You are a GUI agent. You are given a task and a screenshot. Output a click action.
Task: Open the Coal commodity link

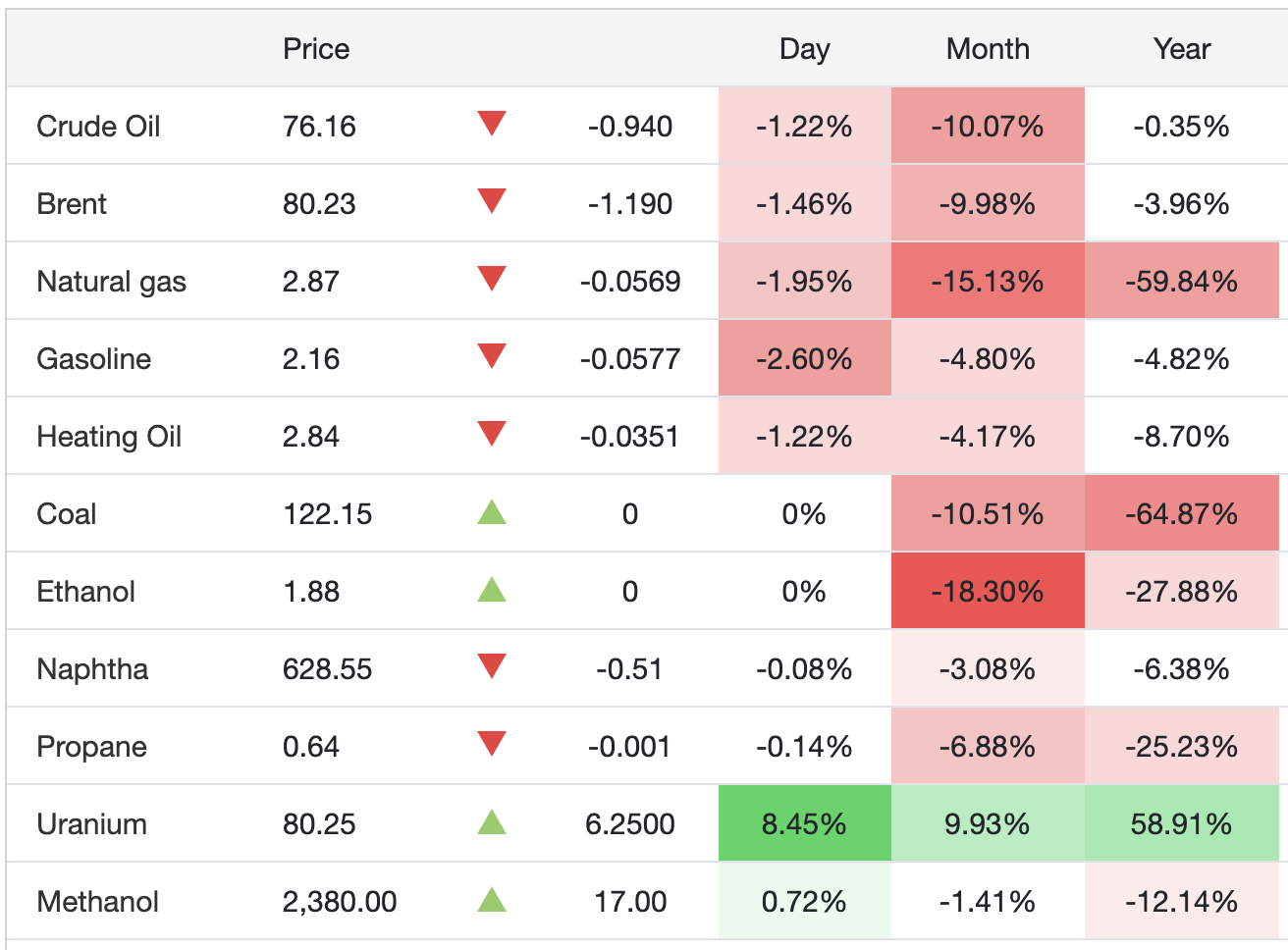pos(67,514)
